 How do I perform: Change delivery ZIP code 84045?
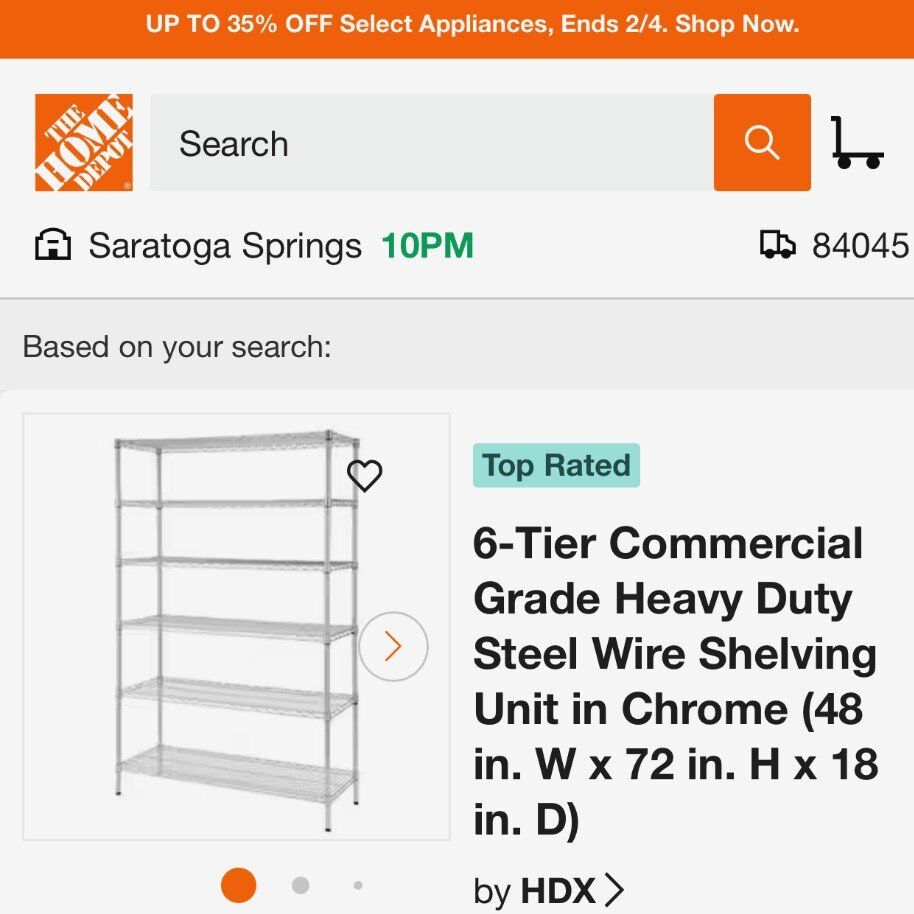[x=860, y=245]
